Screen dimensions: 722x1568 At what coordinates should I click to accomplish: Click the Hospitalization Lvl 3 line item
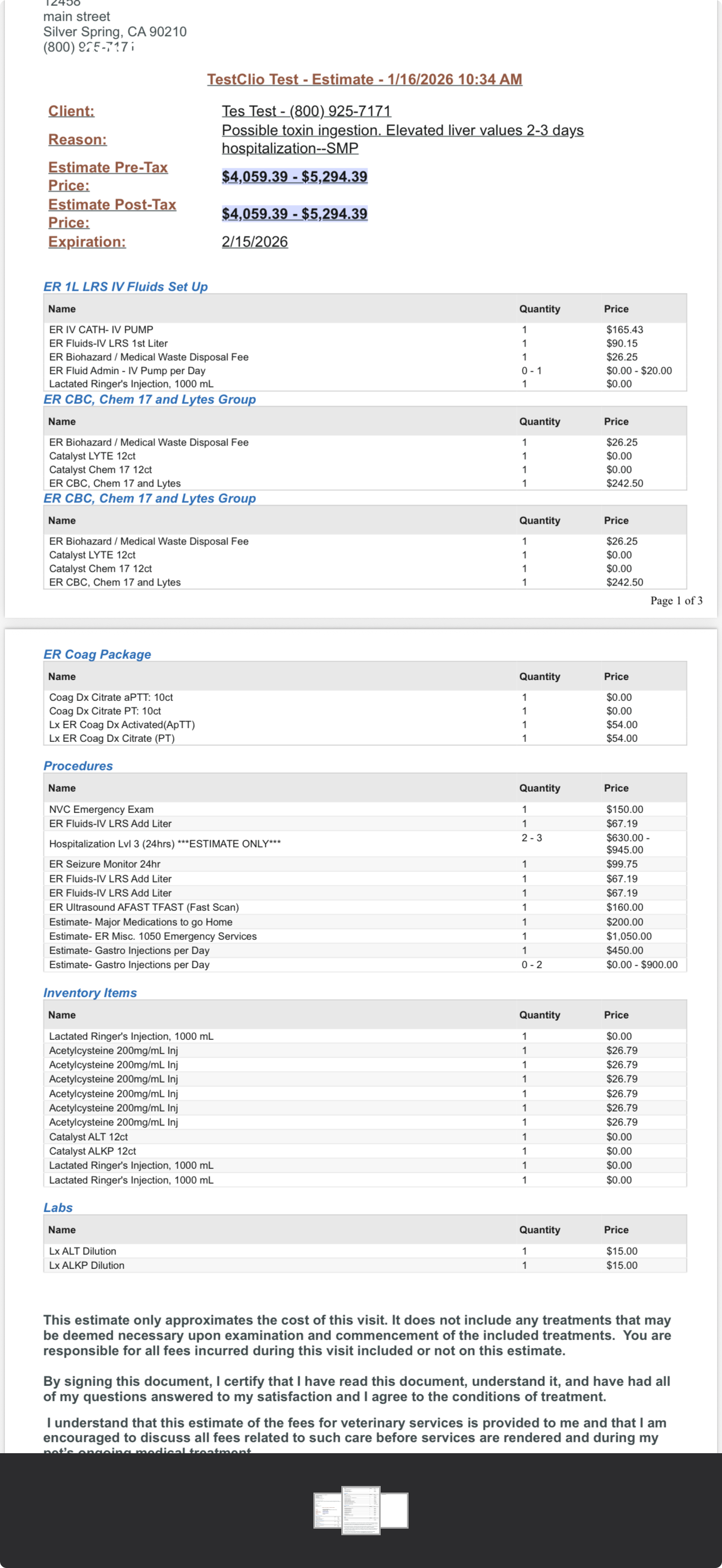pos(165,844)
